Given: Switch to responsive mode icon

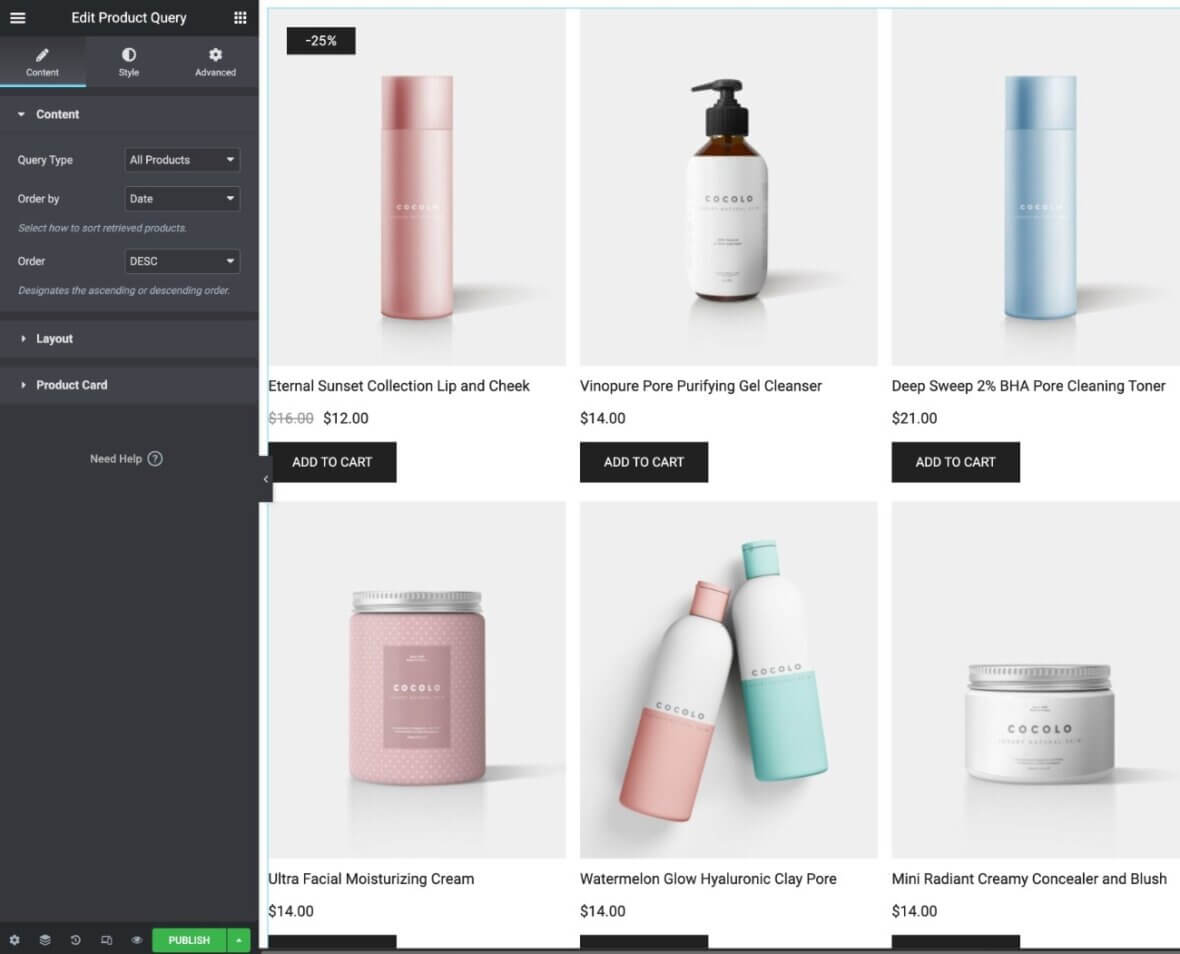Looking at the screenshot, I should 107,940.
